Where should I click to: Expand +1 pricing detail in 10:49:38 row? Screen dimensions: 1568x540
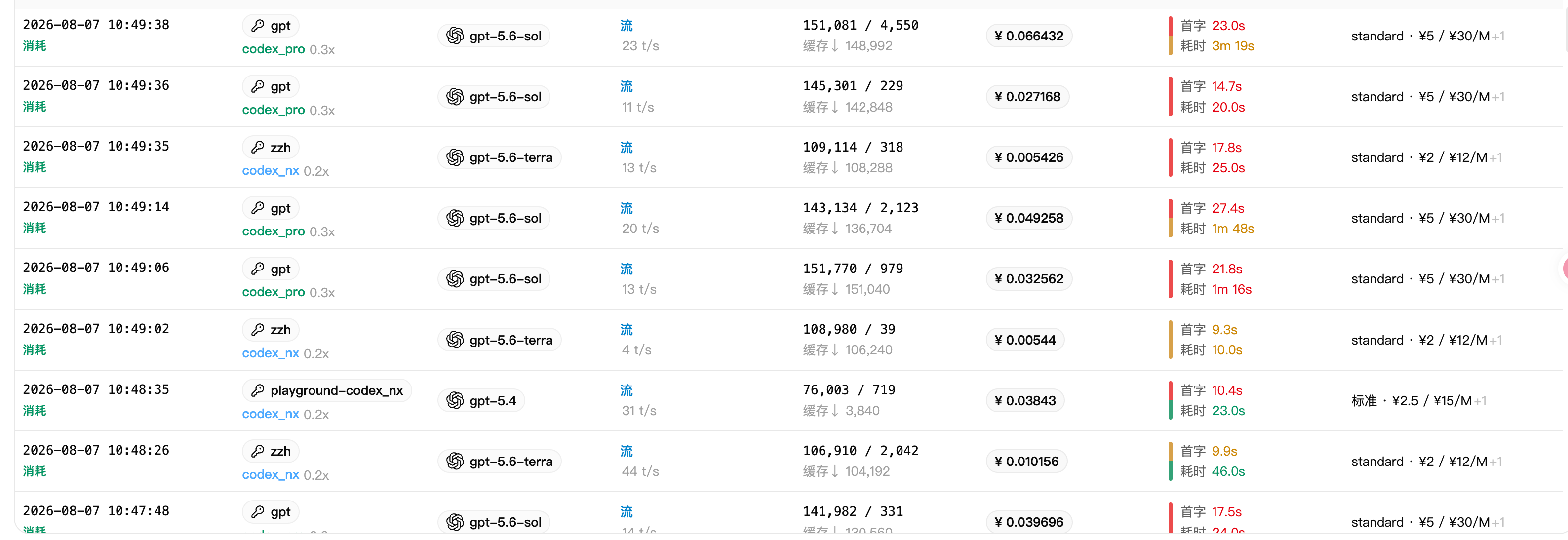[1498, 37]
